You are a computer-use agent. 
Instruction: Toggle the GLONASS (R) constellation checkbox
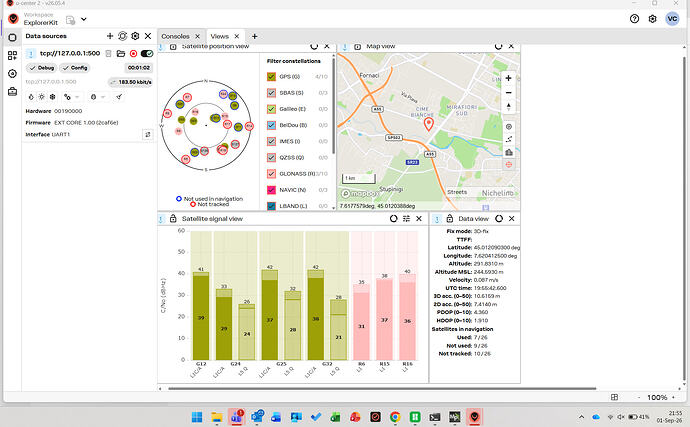[x=272, y=173]
